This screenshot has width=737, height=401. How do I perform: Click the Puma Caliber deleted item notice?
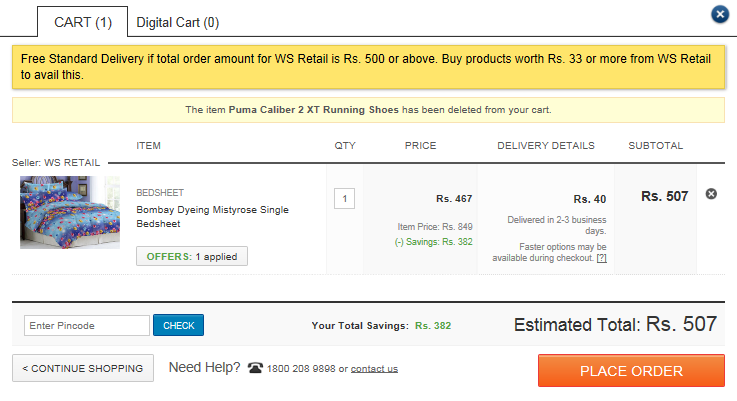pos(368,110)
